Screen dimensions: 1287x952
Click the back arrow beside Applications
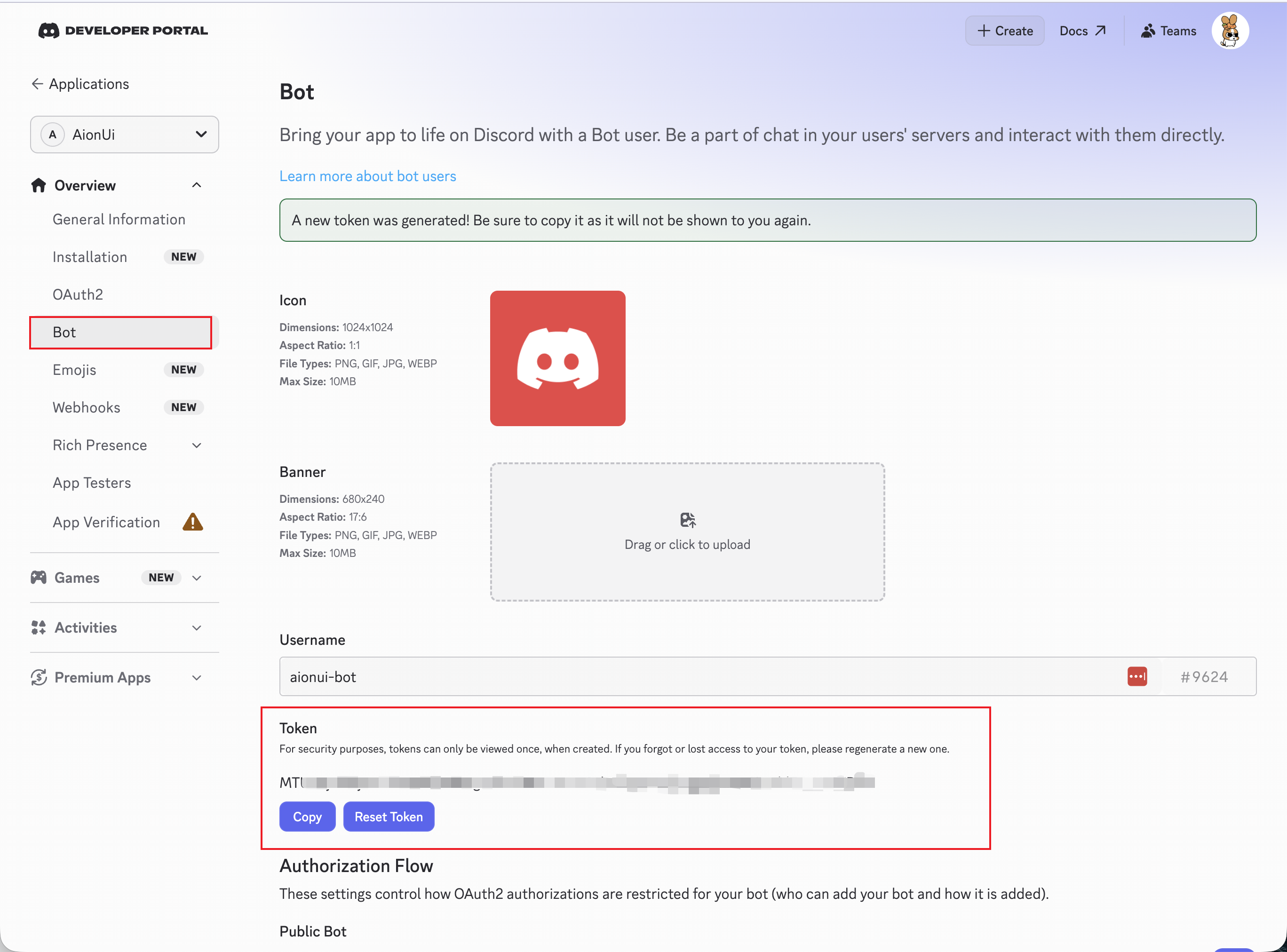coord(38,84)
